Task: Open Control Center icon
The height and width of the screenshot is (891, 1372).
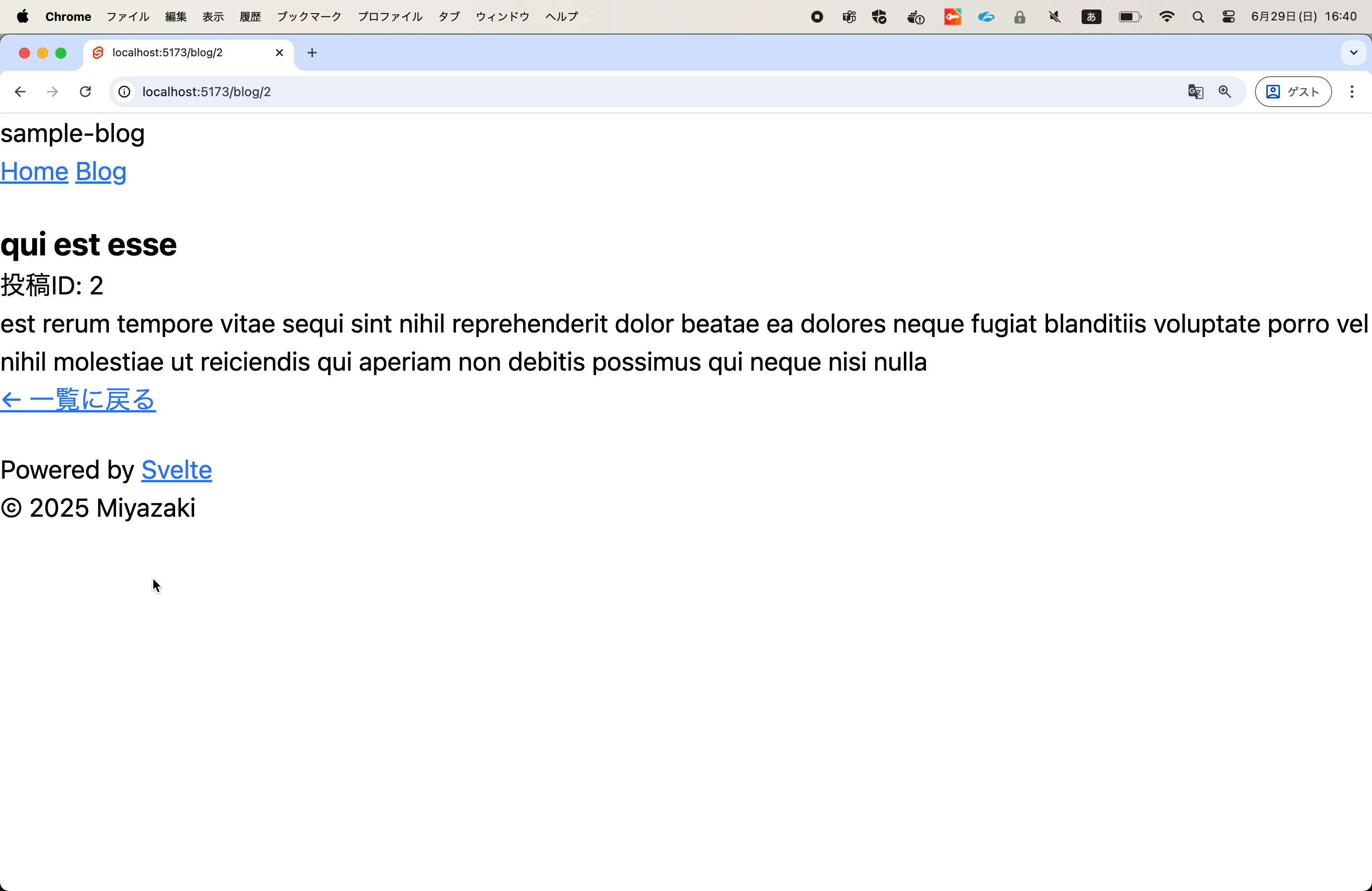Action: (1228, 17)
